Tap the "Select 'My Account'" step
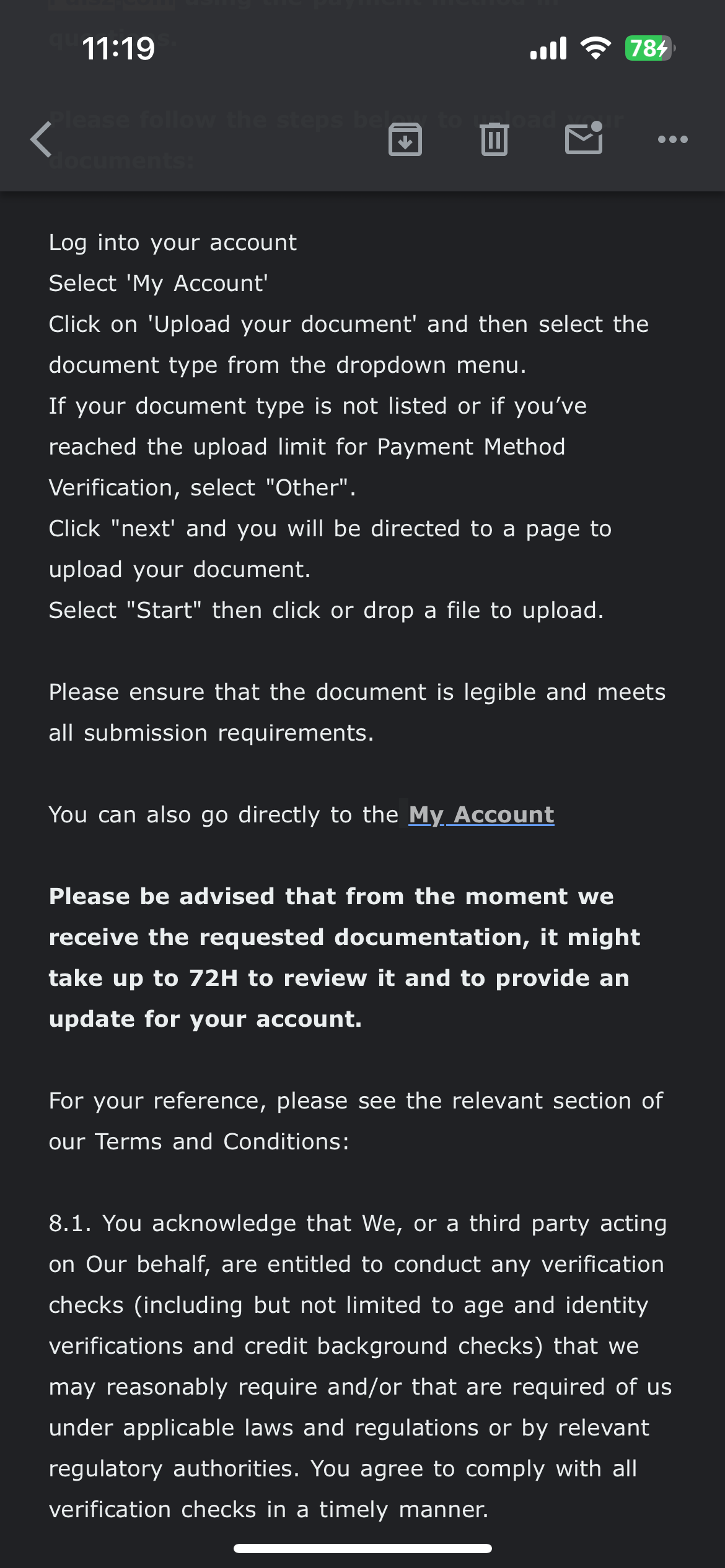 (159, 284)
